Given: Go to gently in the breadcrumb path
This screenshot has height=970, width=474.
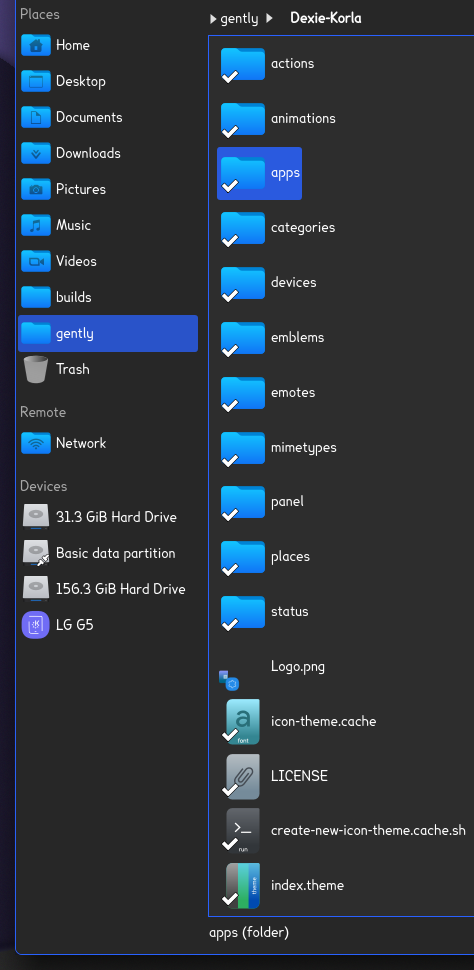Looking at the screenshot, I should 239,19.
